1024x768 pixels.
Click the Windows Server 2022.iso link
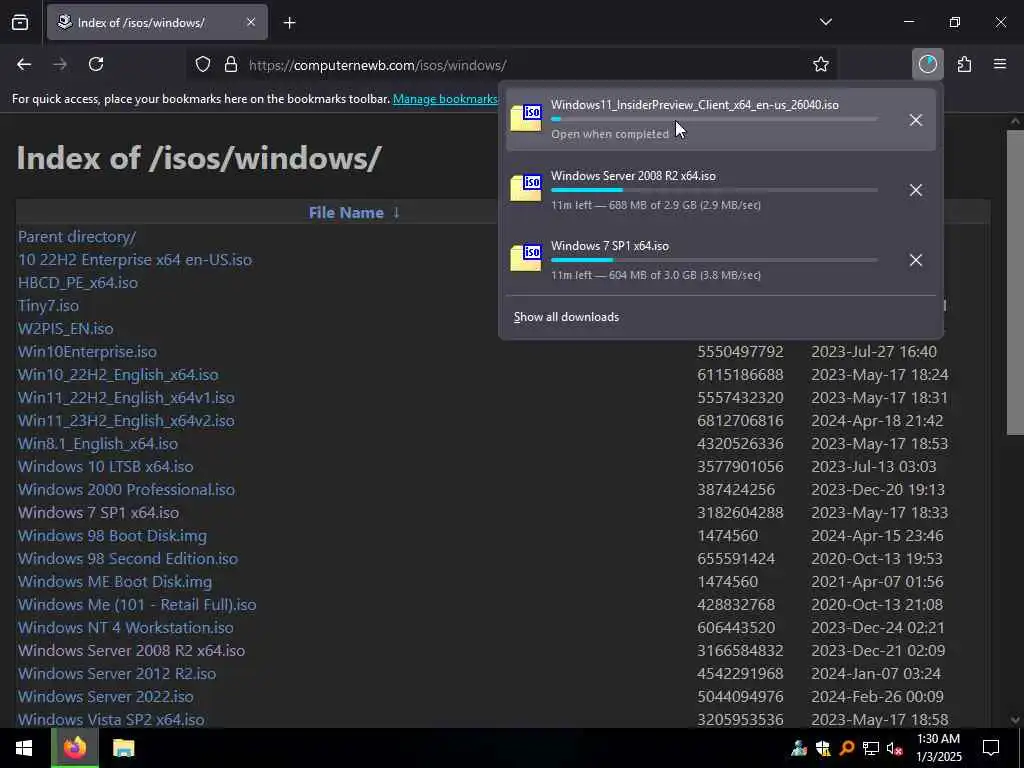point(106,696)
